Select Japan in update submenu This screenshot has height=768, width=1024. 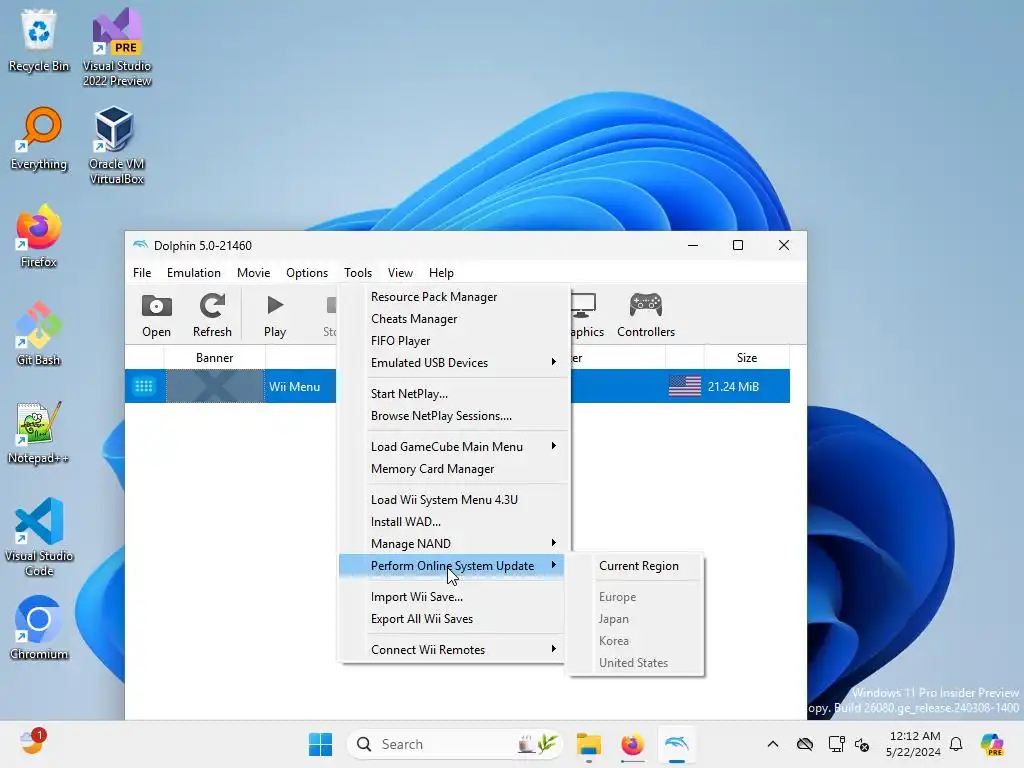pyautogui.click(x=636, y=619)
